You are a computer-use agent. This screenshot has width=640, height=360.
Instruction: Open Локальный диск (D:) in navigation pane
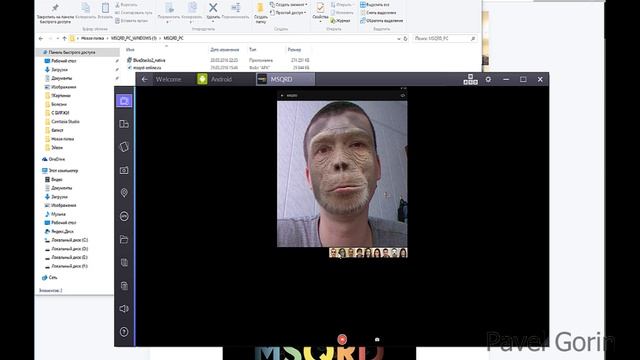pyautogui.click(x=69, y=249)
